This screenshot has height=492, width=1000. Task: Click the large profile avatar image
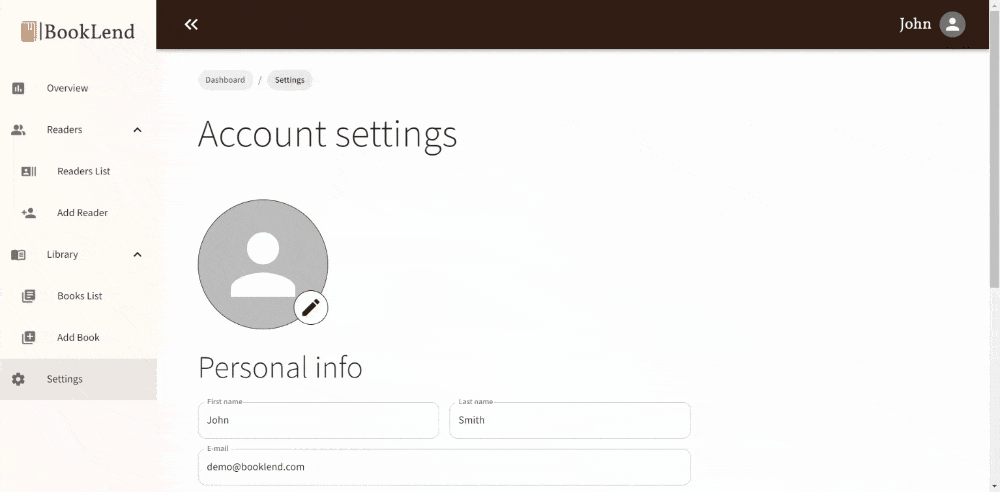tap(263, 264)
